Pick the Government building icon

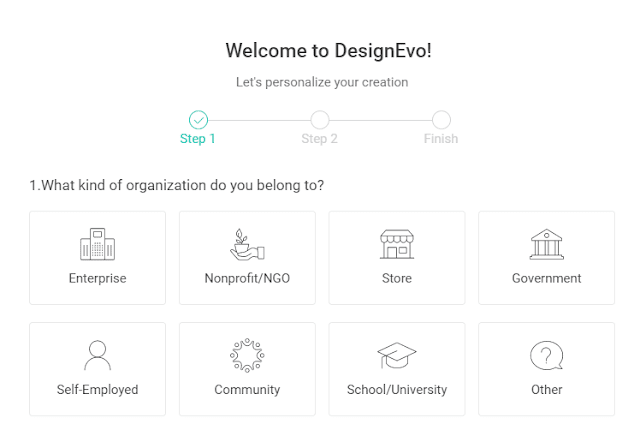(546, 245)
